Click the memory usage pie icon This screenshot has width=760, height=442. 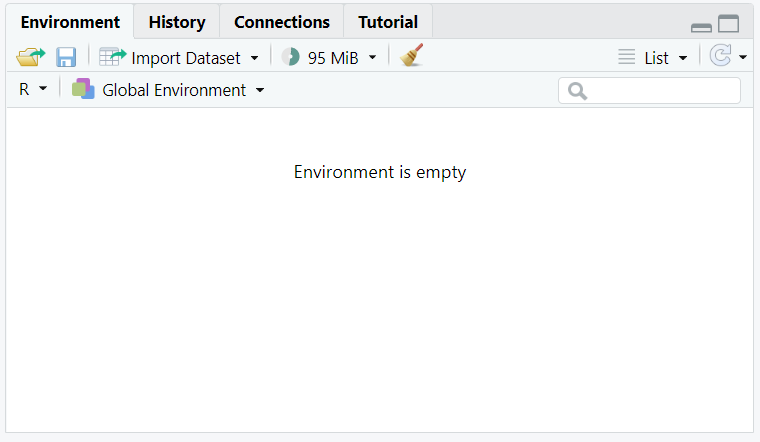291,57
